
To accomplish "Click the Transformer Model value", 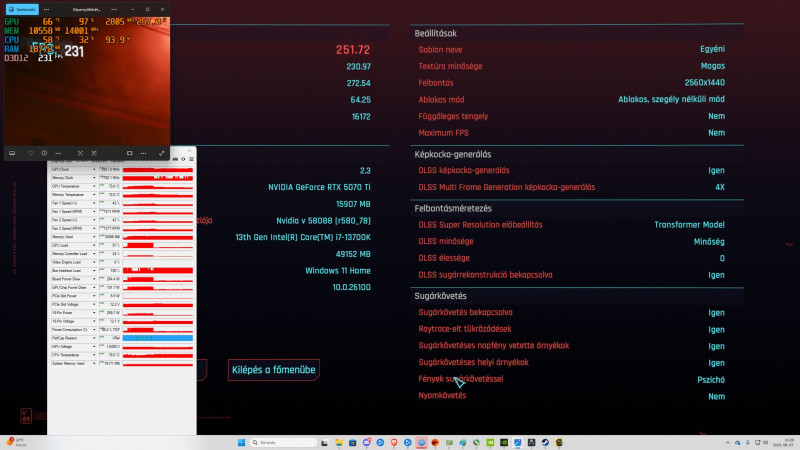I will 689,225.
